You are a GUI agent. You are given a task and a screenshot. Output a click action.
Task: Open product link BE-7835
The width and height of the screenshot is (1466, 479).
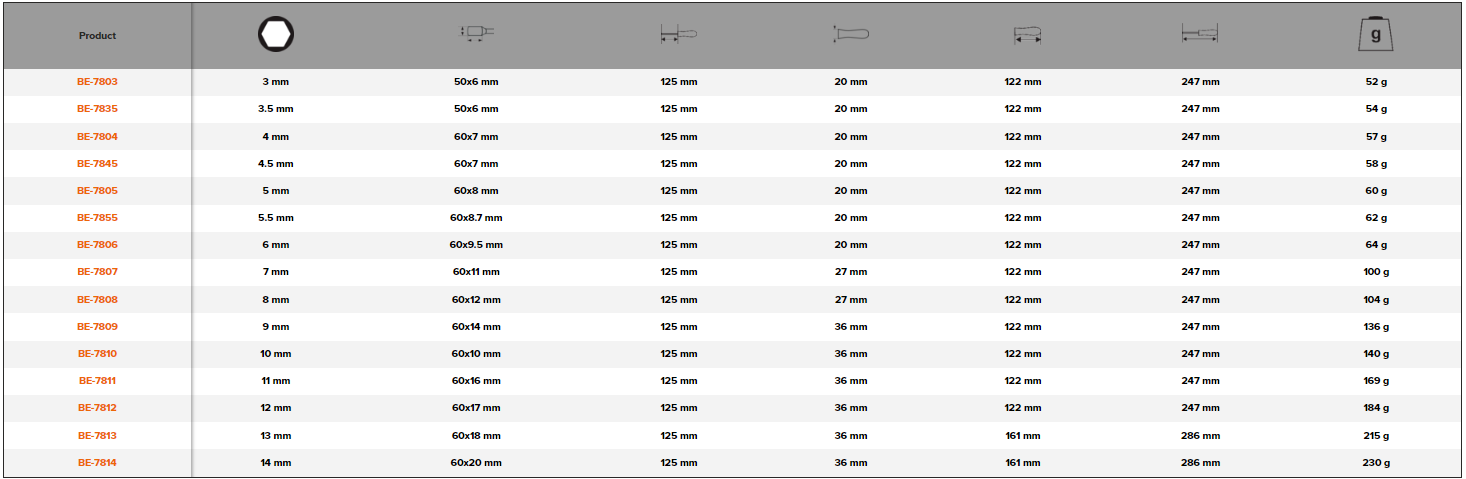tap(97, 109)
